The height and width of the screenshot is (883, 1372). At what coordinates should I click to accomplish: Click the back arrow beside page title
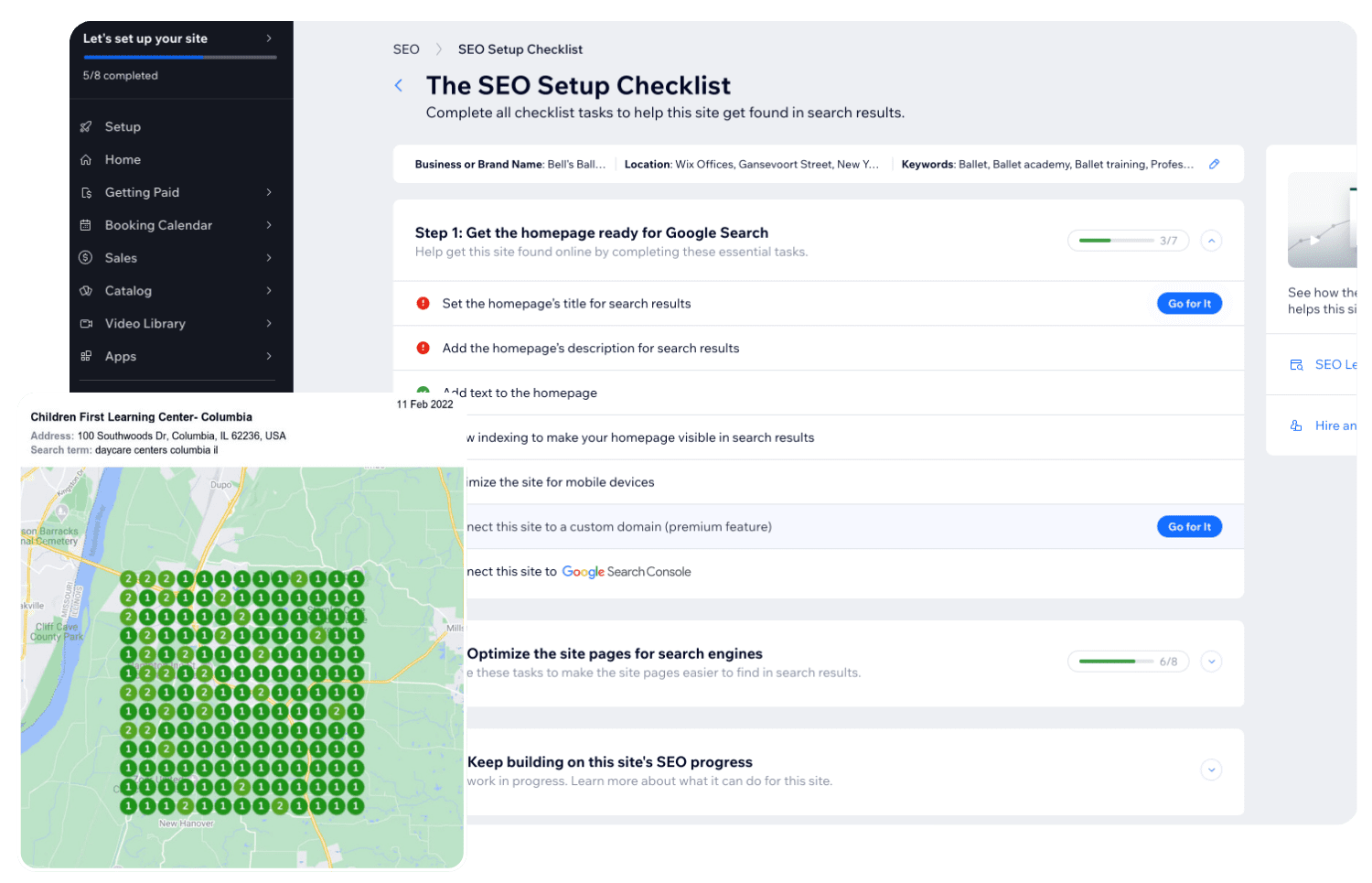coord(399,86)
